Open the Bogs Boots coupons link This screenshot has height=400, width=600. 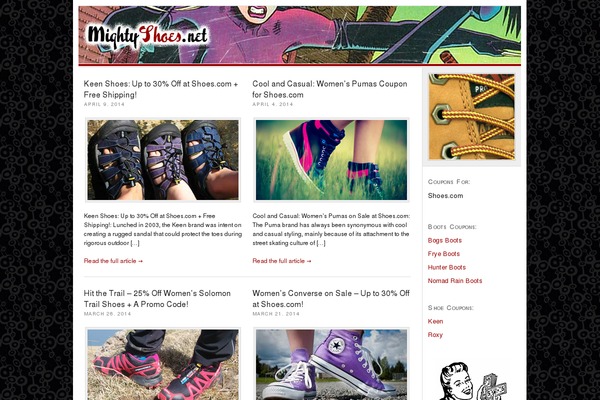pyautogui.click(x=445, y=240)
